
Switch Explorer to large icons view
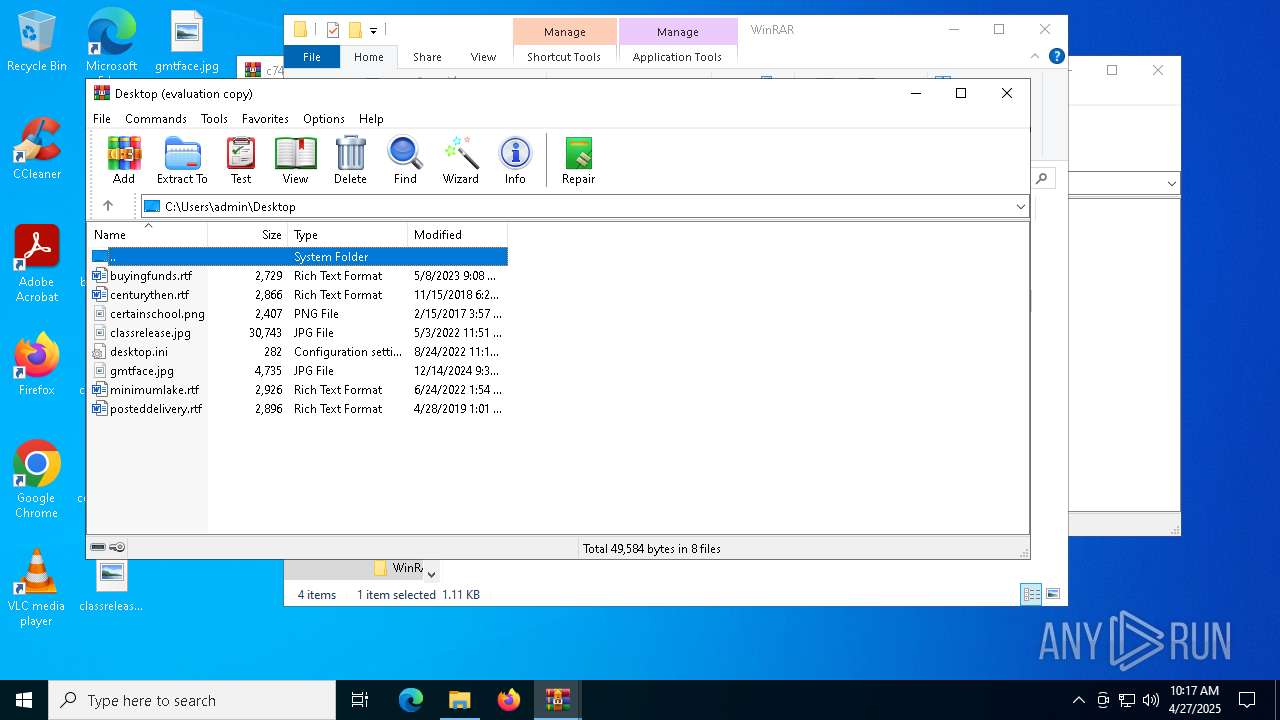tap(1052, 594)
